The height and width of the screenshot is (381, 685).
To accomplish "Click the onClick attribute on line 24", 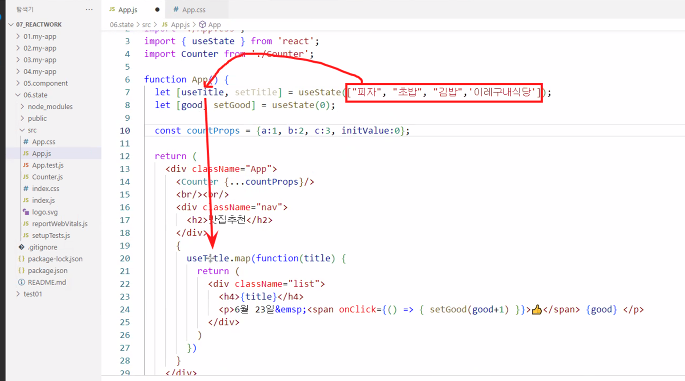I will 357,309.
